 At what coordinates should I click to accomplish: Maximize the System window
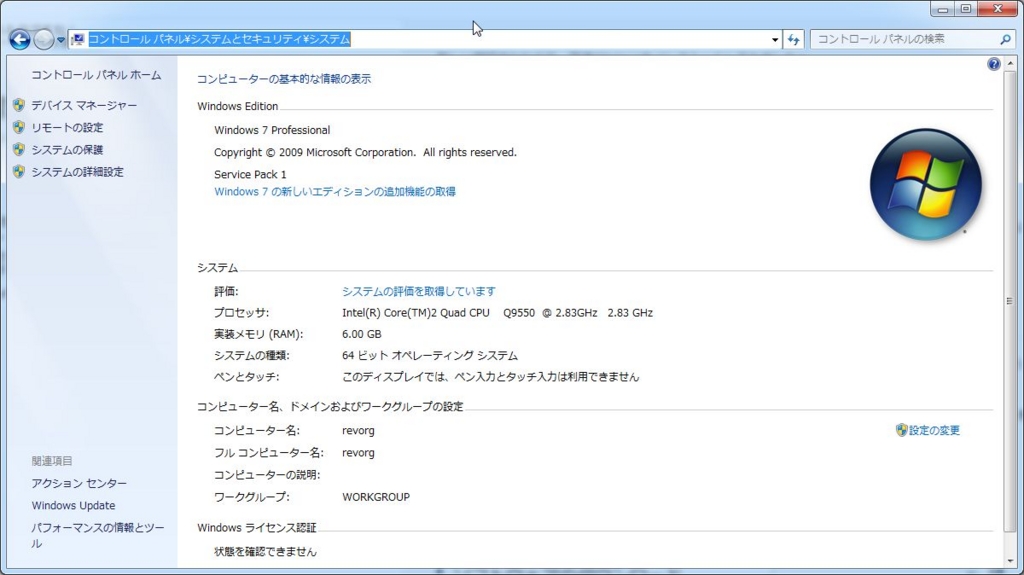tap(966, 9)
